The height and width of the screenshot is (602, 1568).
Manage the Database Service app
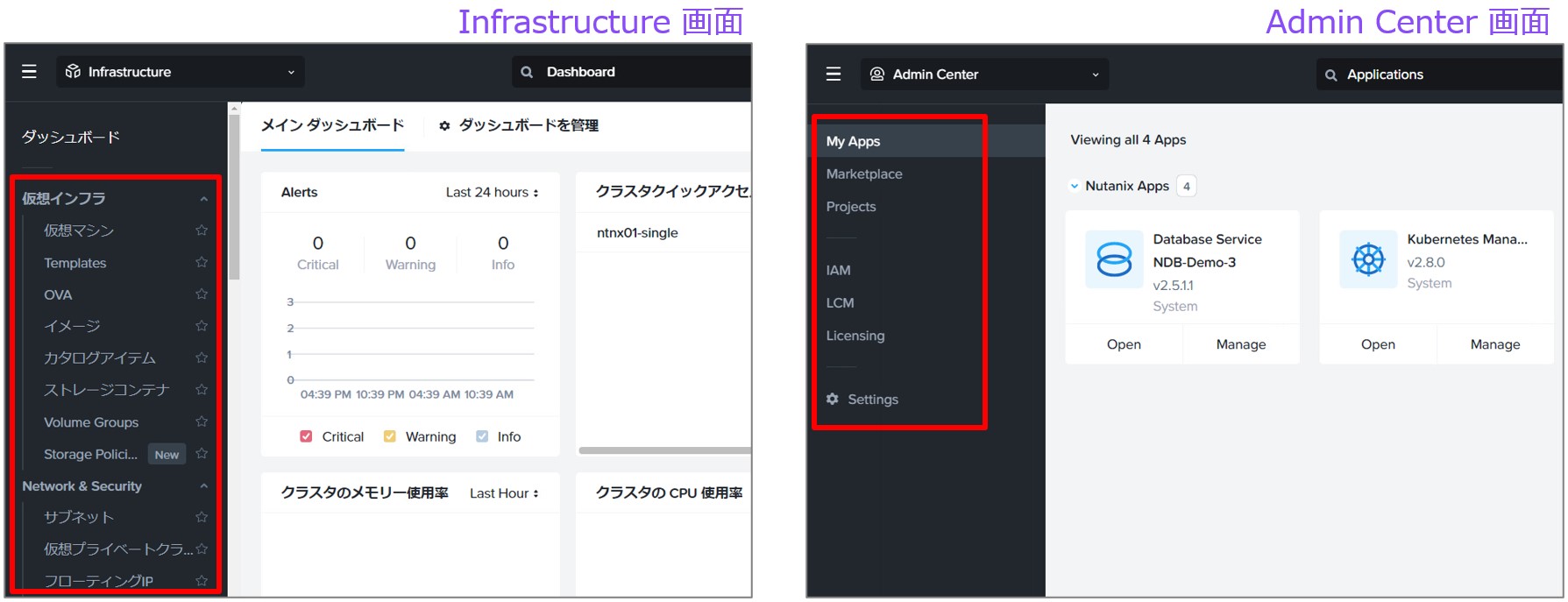click(x=1241, y=344)
